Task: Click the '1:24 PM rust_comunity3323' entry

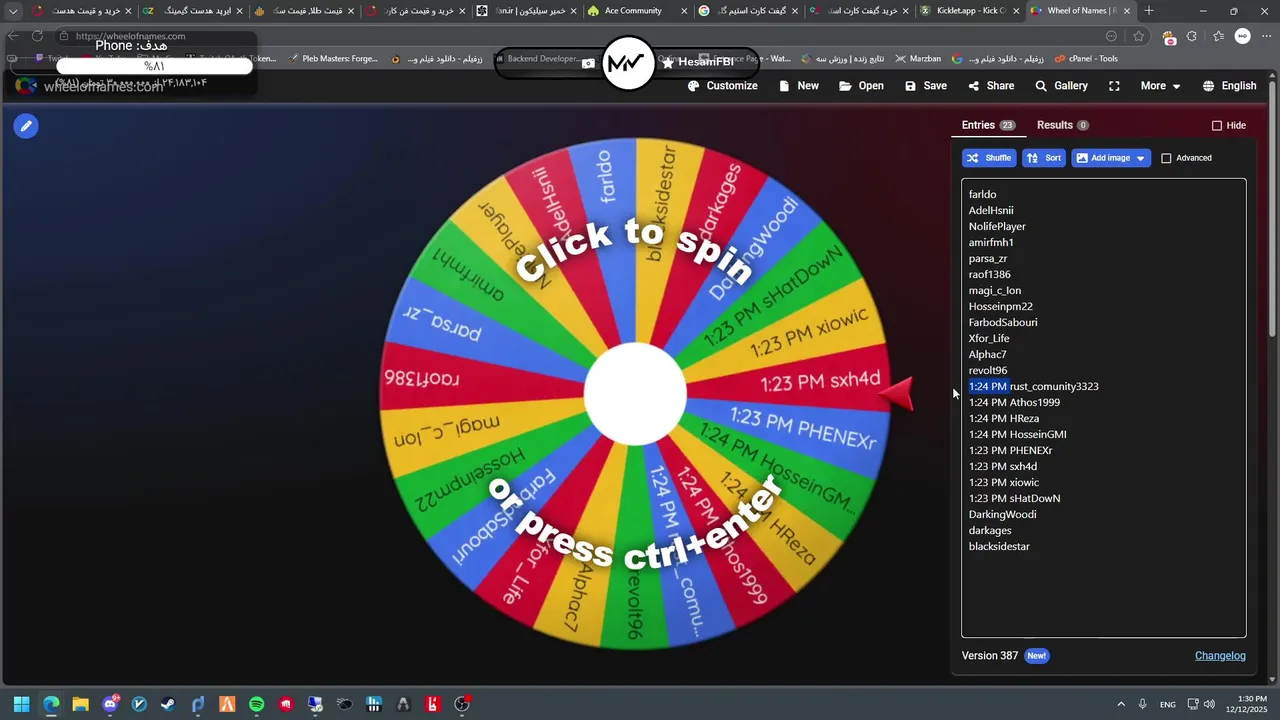Action: pyautogui.click(x=1033, y=387)
